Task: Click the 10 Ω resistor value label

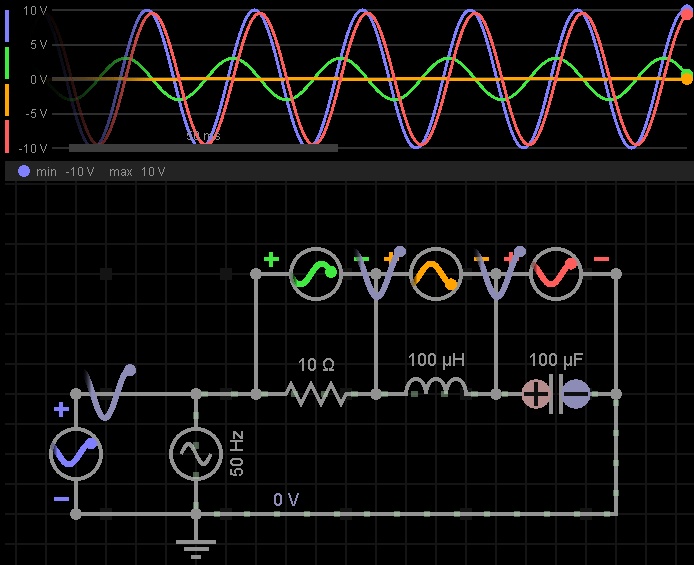Action: pos(316,365)
